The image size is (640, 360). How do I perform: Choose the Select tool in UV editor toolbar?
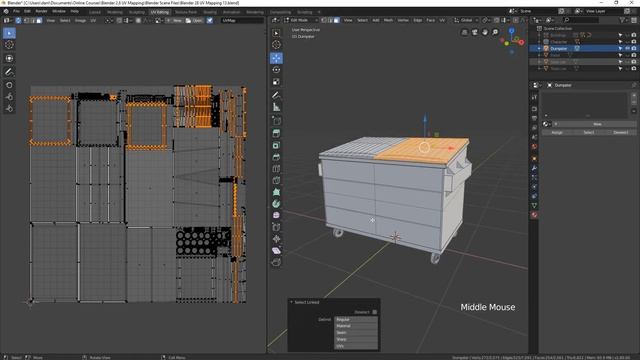(9, 33)
